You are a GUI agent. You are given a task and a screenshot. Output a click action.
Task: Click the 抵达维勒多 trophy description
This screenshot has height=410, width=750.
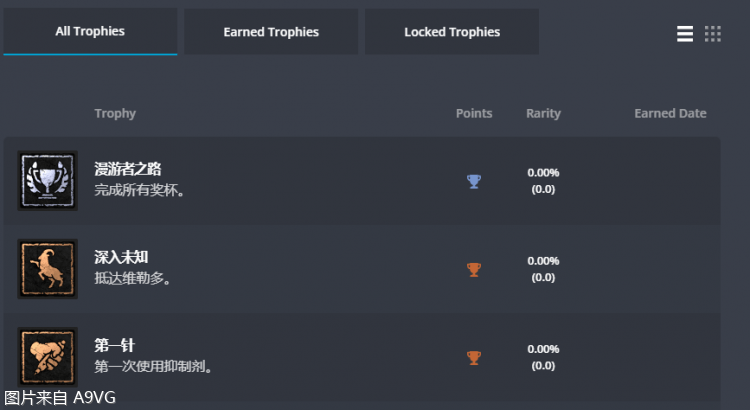[x=132, y=278]
